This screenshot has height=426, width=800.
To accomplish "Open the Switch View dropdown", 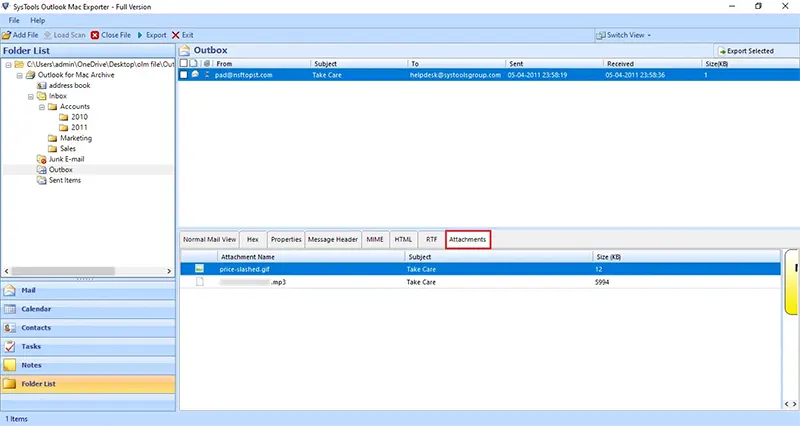I will click(x=623, y=35).
